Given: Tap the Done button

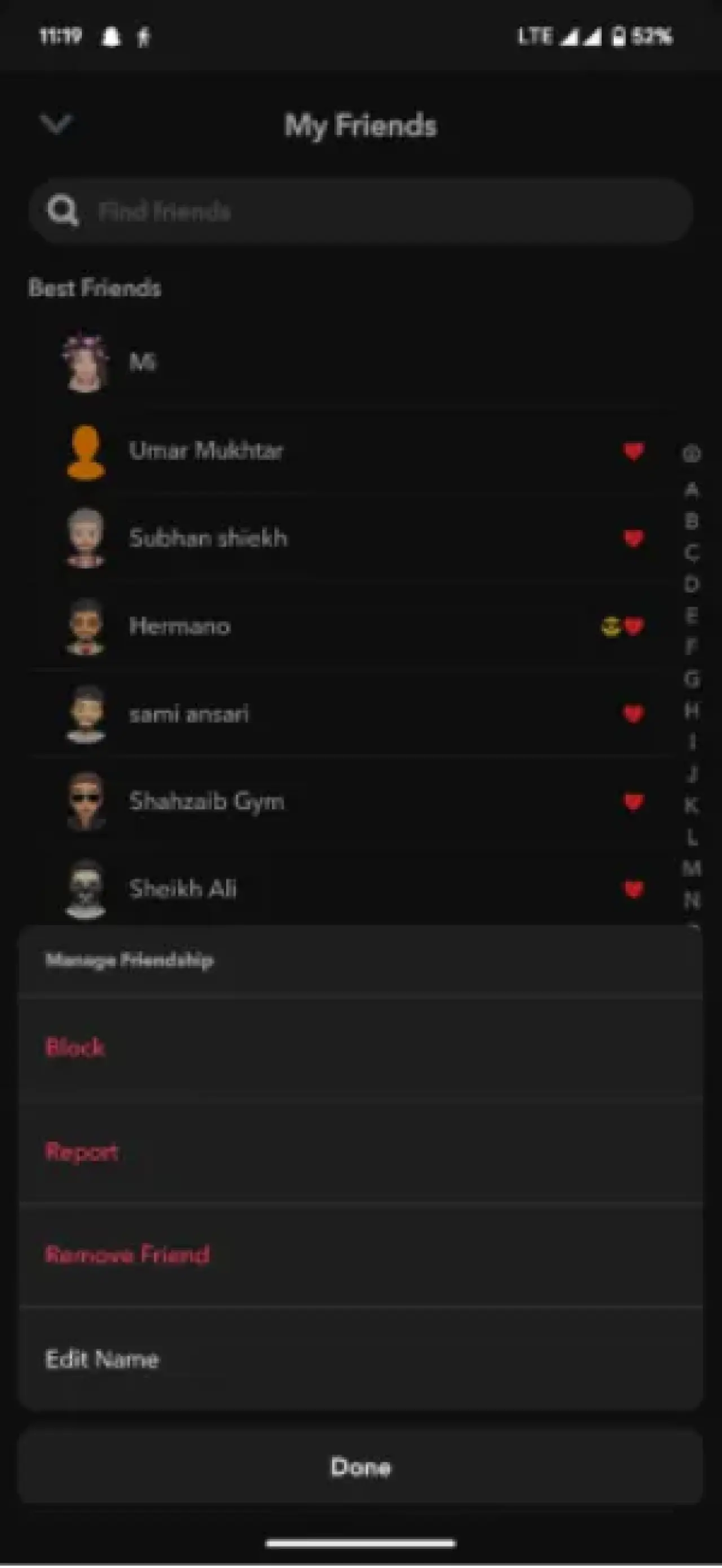Looking at the screenshot, I should tap(360, 1467).
